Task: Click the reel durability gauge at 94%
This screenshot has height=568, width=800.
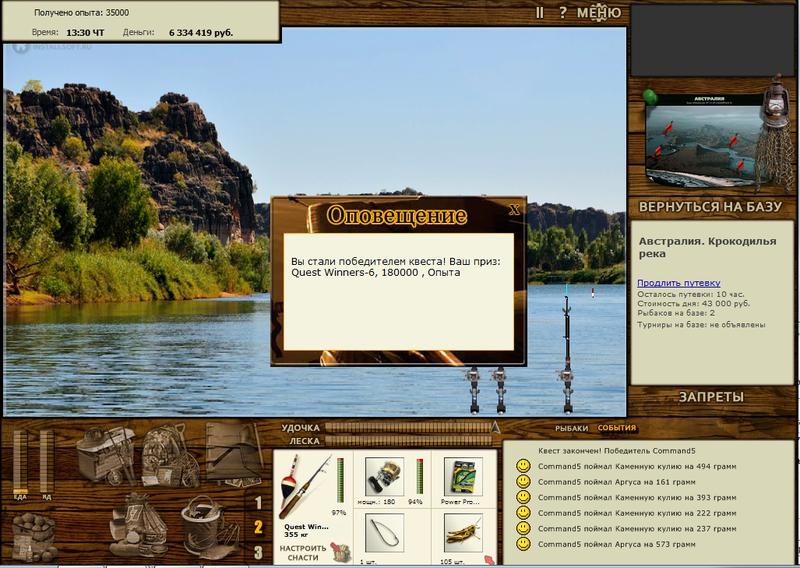Action: [x=420, y=476]
